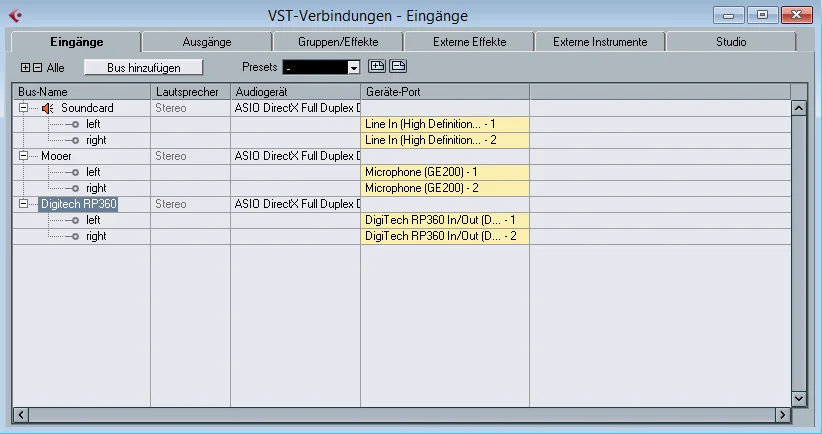The width and height of the screenshot is (822, 434).
Task: Click the horizontal scrollbar left arrow
Action: [x=20, y=415]
